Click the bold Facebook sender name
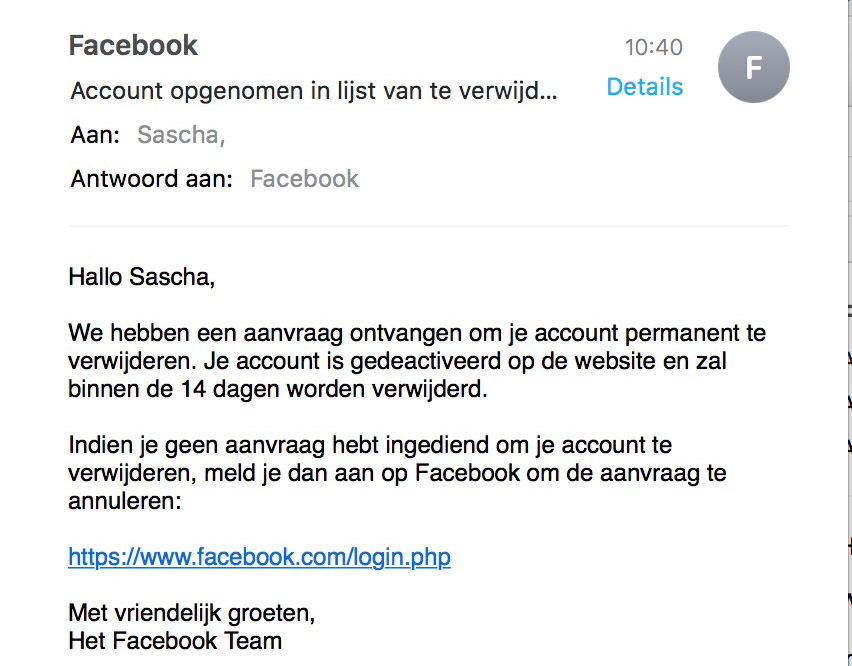Viewport: 852px width, 666px height. (133, 45)
